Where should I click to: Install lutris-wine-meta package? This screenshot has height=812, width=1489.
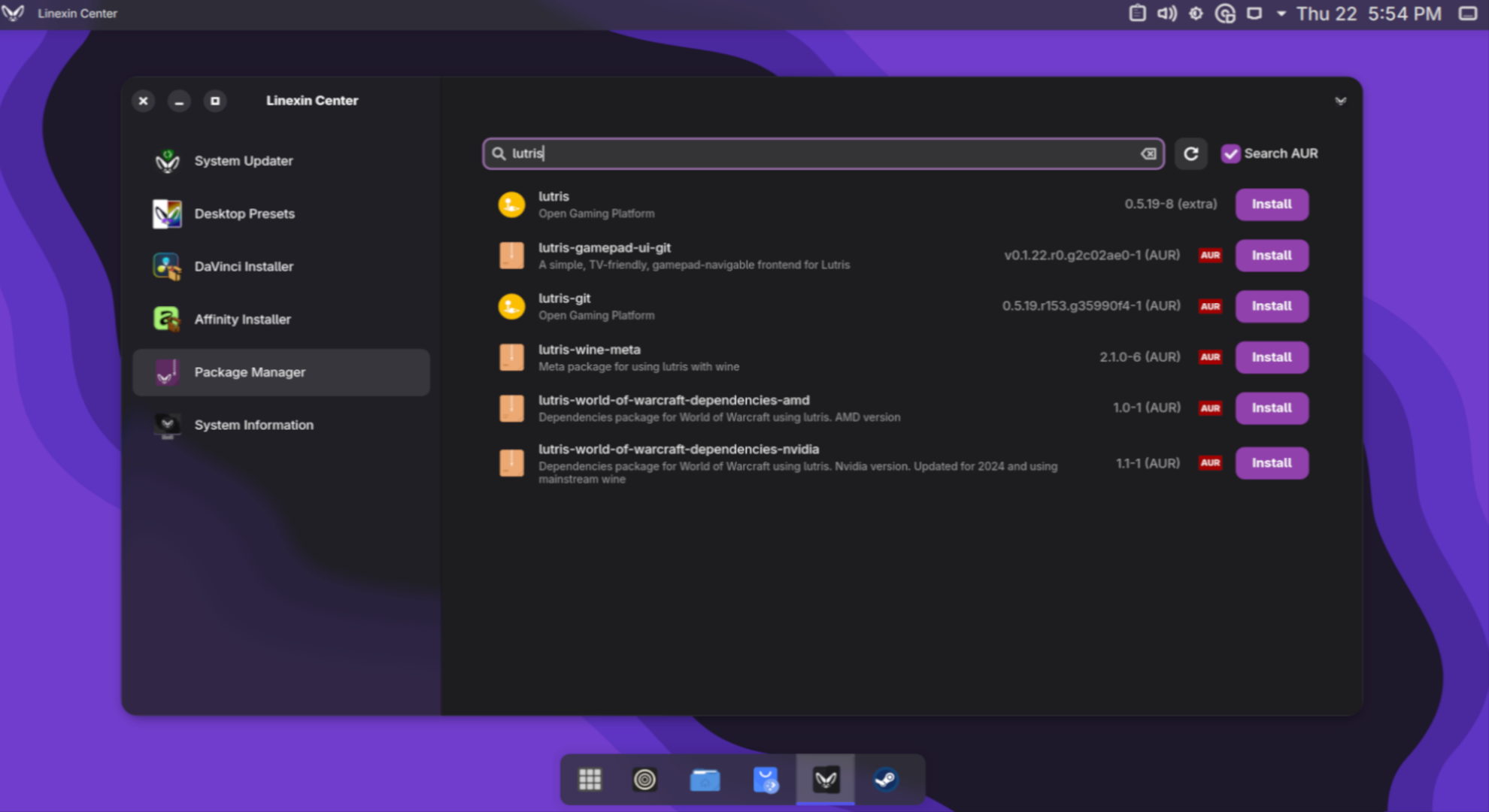1272,357
